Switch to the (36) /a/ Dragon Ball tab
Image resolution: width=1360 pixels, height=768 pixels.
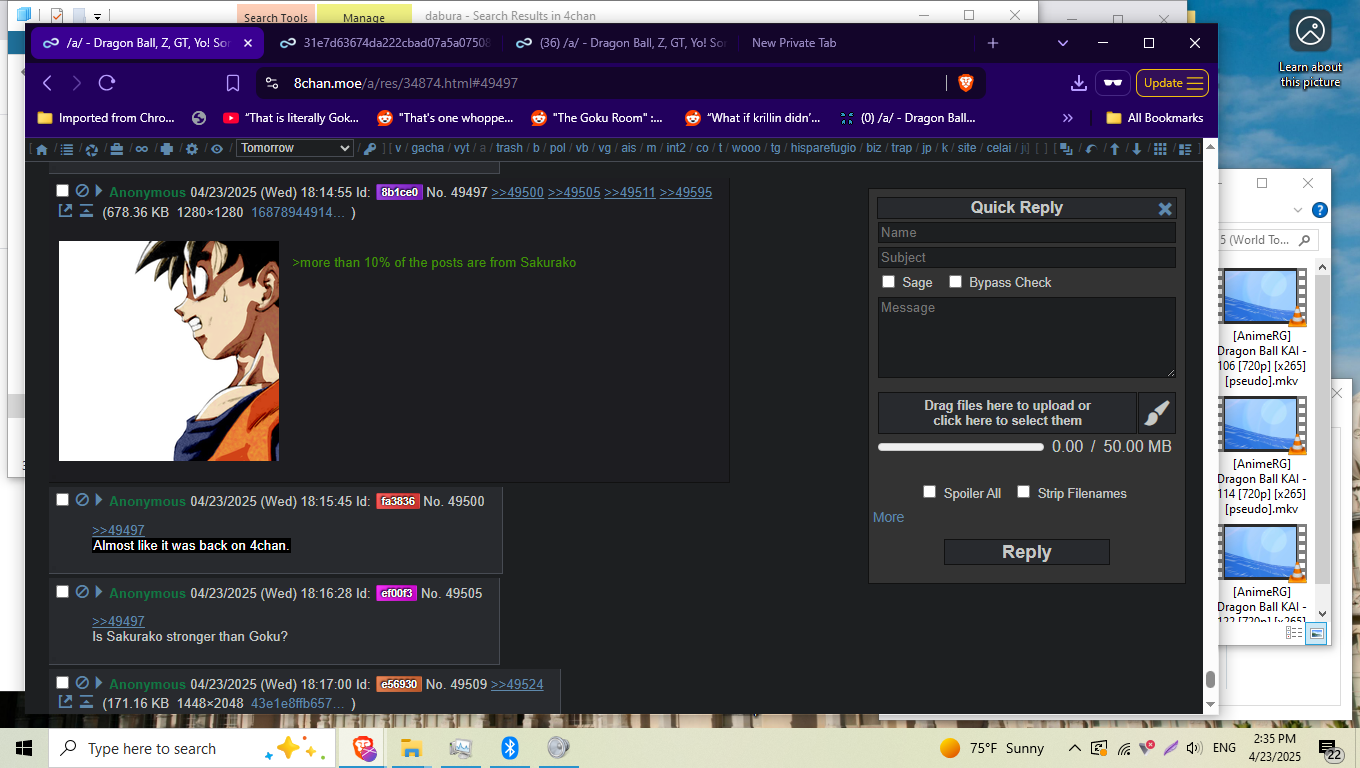[x=621, y=43]
